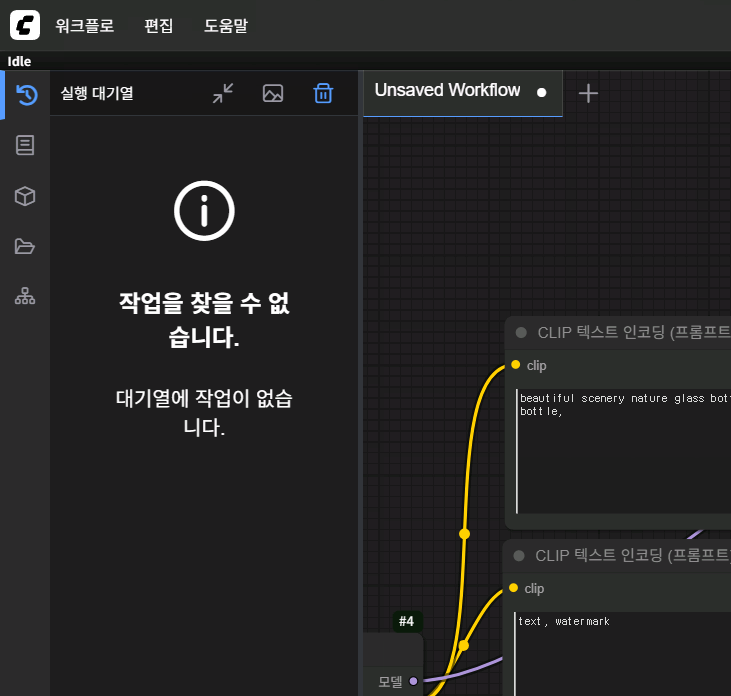Clear the queue with the trash icon

tap(323, 93)
